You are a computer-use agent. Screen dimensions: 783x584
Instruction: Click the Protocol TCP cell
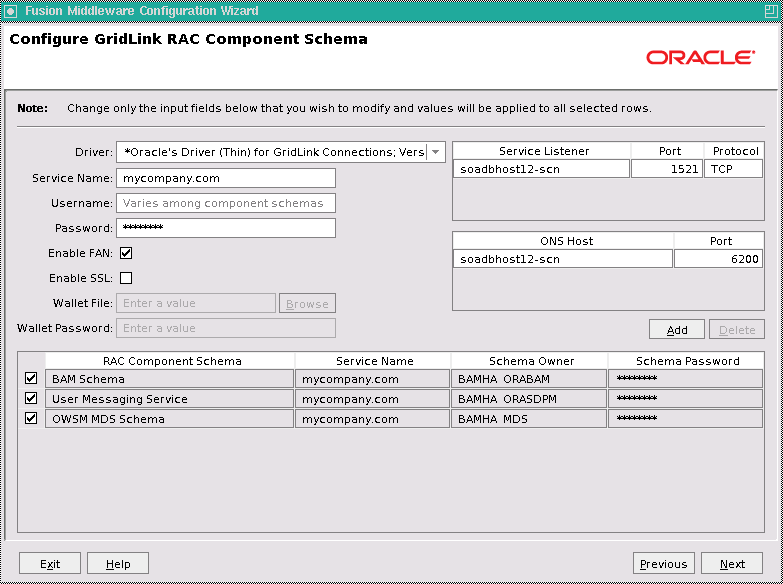[733, 169]
